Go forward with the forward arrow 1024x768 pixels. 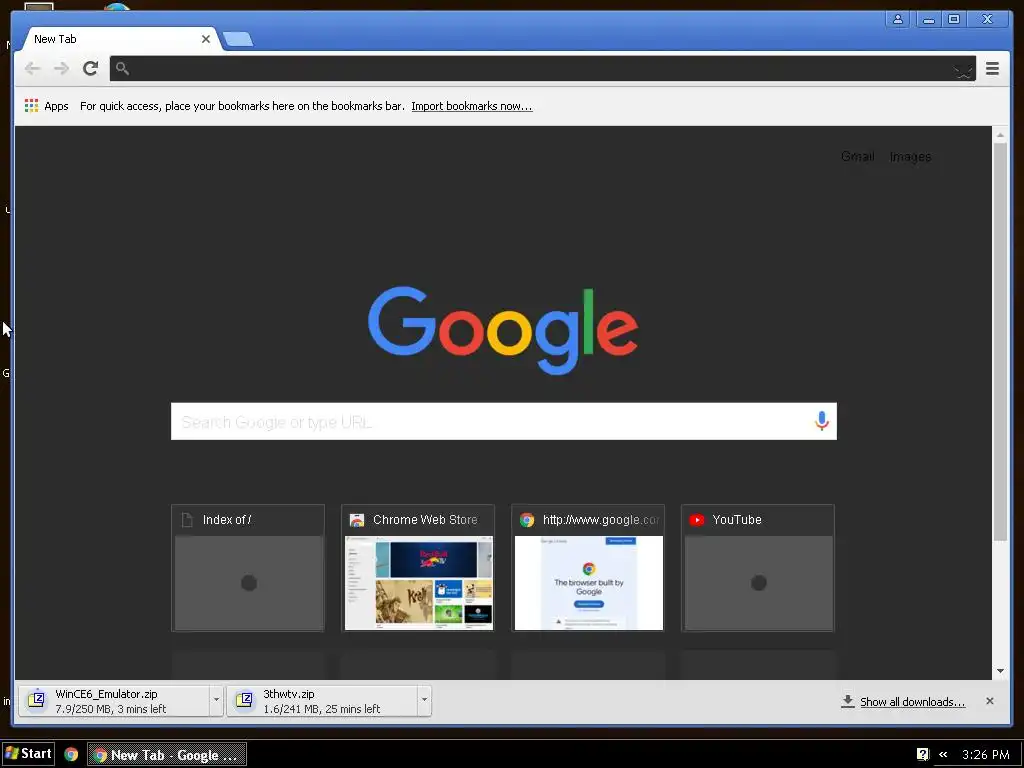(x=61, y=69)
